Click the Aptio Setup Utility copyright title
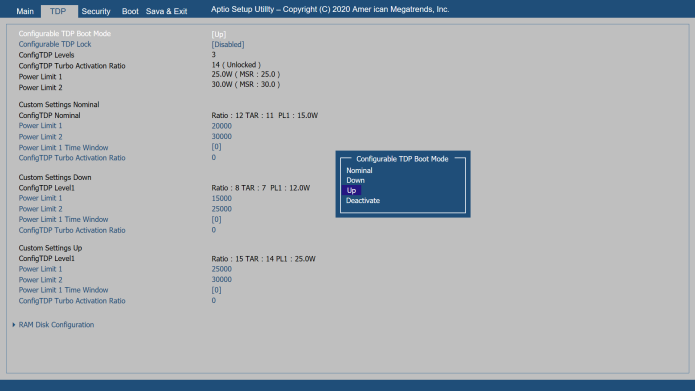 [330, 9]
